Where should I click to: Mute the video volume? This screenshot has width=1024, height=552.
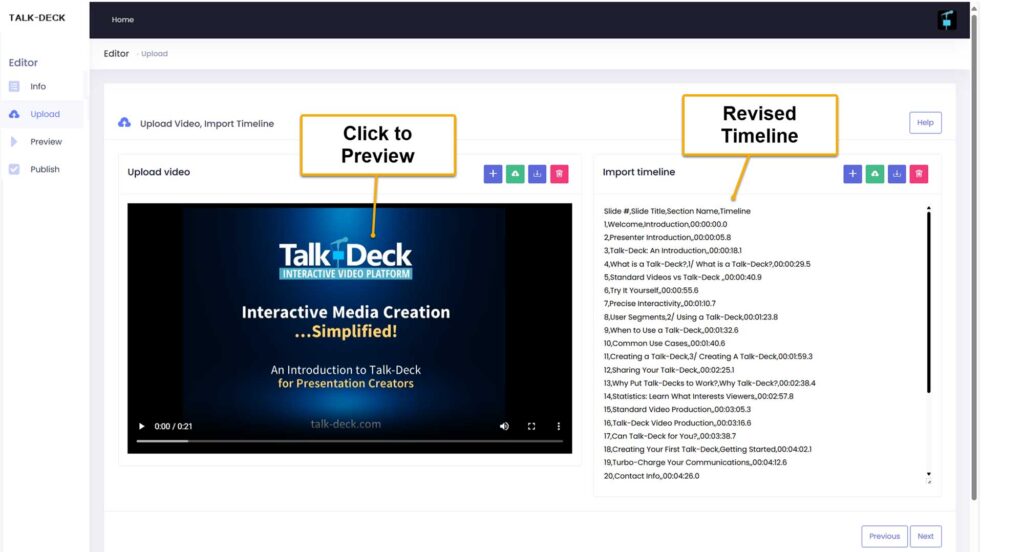[x=504, y=426]
